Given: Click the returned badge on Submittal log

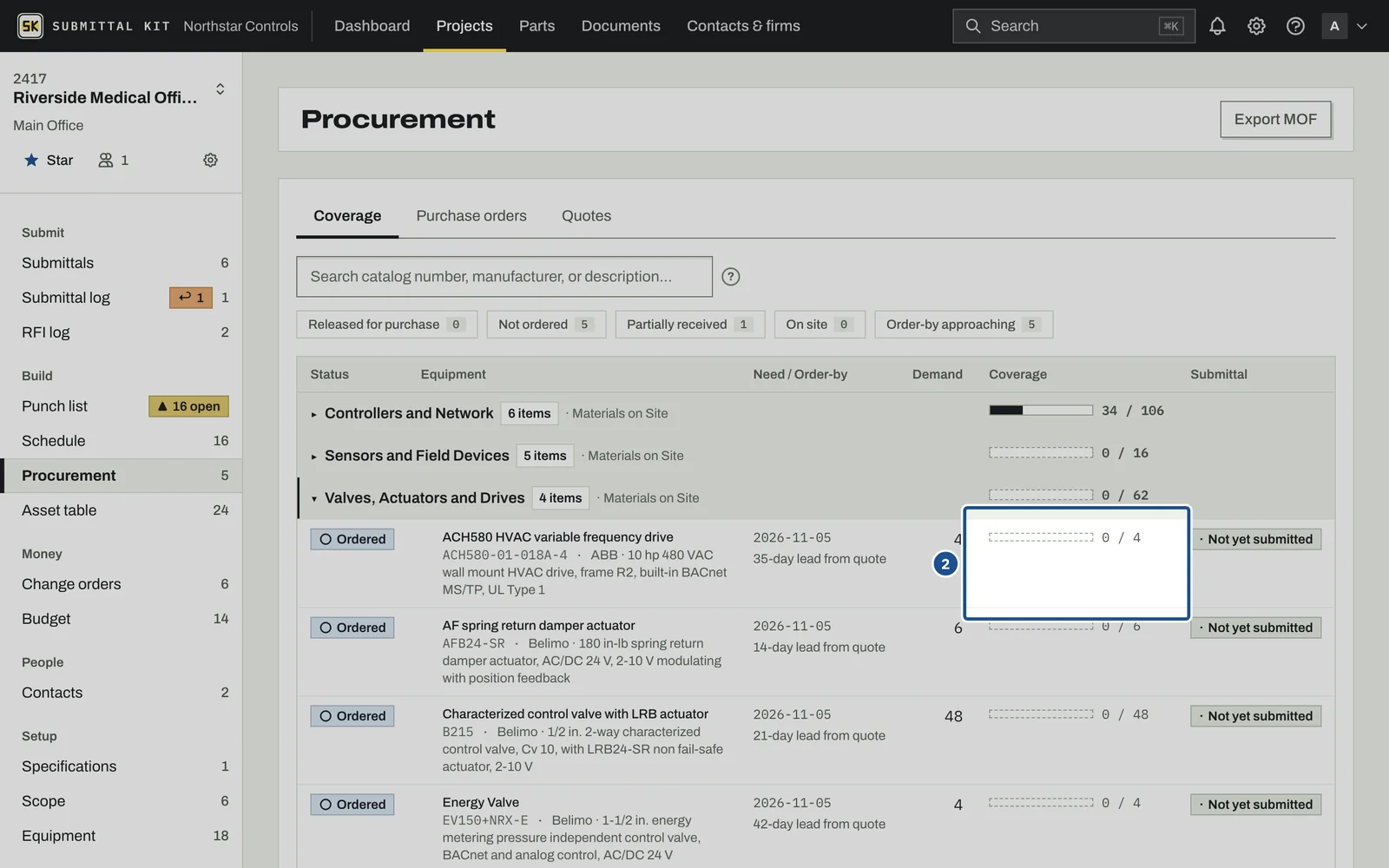Looking at the screenshot, I should [x=191, y=298].
